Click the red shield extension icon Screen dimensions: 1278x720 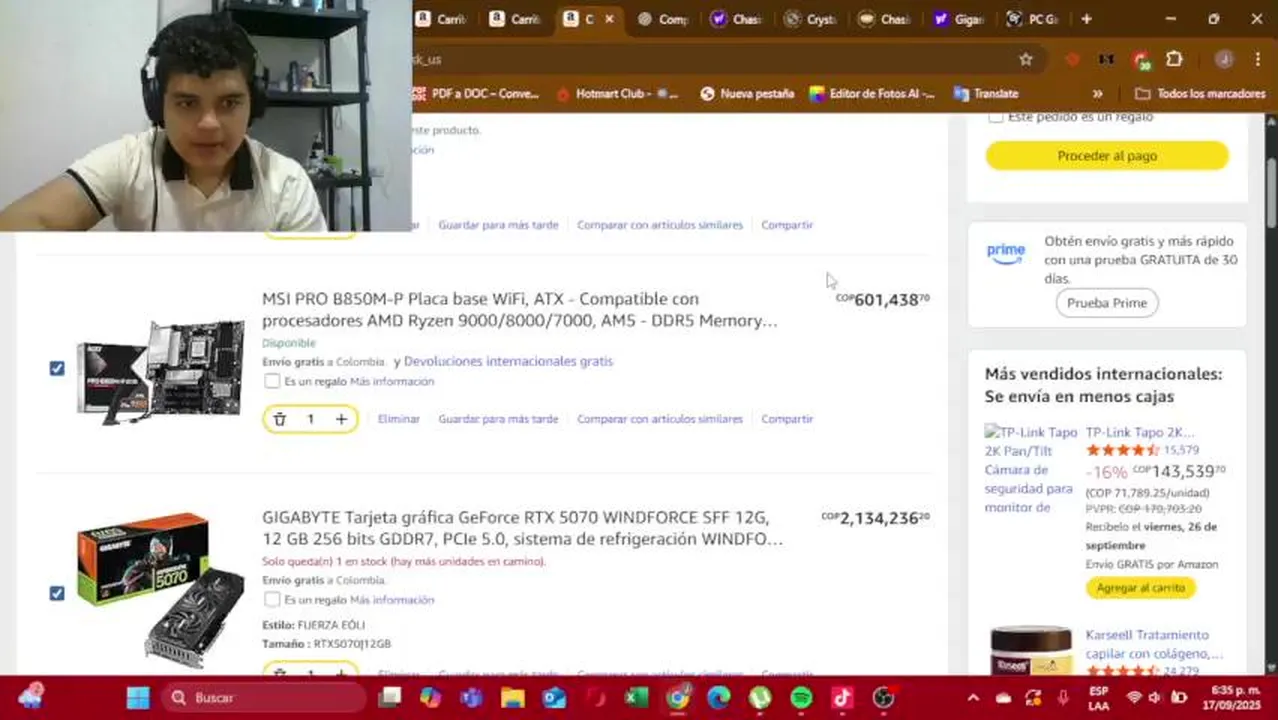(1073, 59)
